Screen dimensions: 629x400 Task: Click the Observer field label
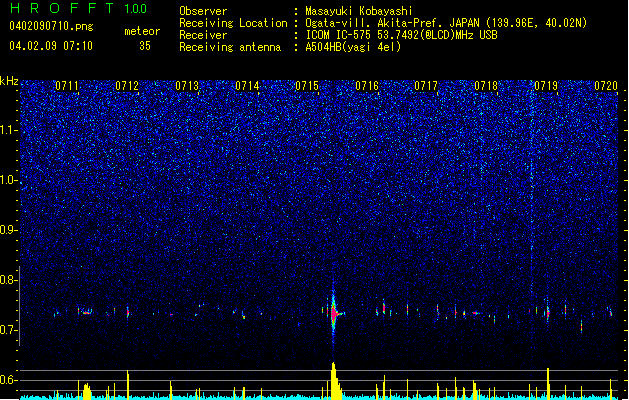pyautogui.click(x=203, y=11)
